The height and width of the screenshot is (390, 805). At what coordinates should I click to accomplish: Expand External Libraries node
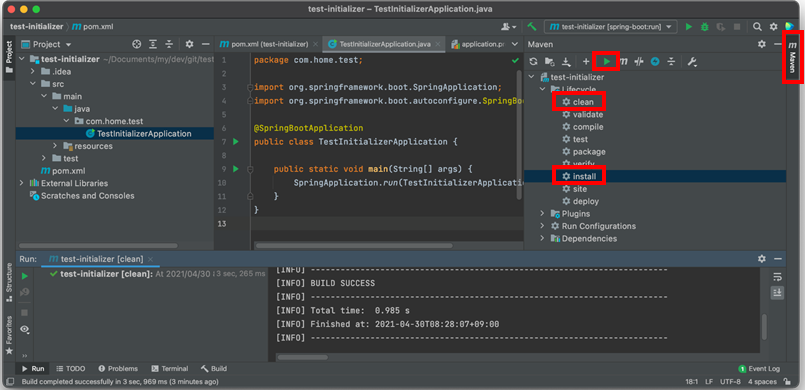pyautogui.click(x=21, y=183)
